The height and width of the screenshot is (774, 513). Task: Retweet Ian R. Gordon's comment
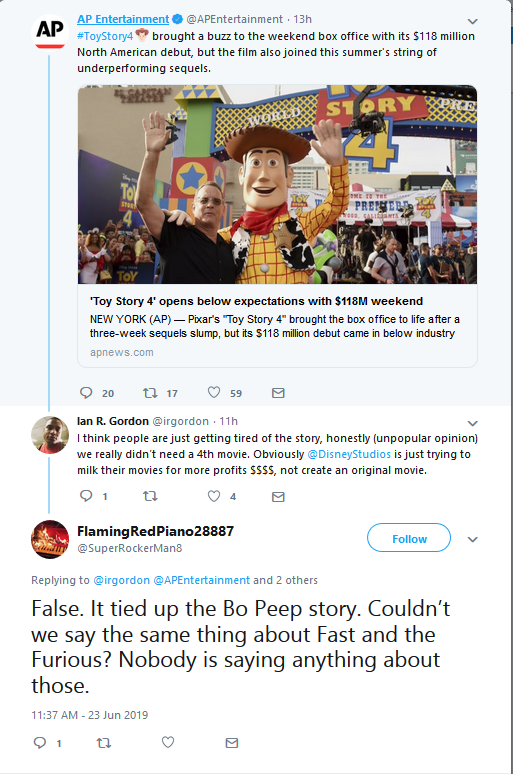tap(150, 496)
